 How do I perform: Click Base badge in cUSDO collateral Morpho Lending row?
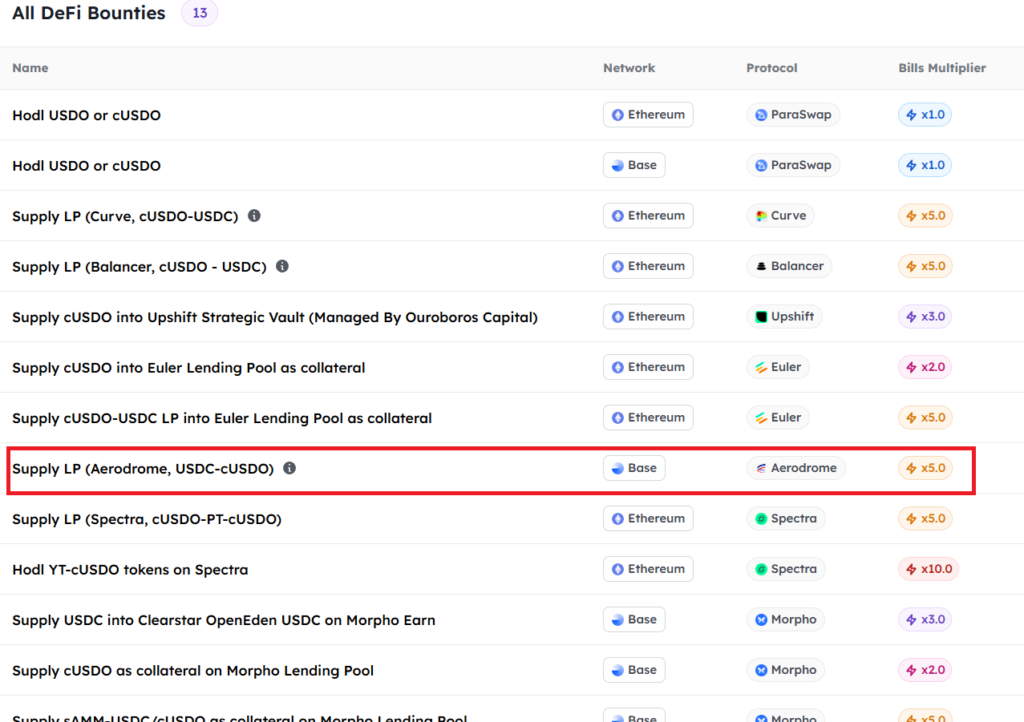tap(634, 670)
